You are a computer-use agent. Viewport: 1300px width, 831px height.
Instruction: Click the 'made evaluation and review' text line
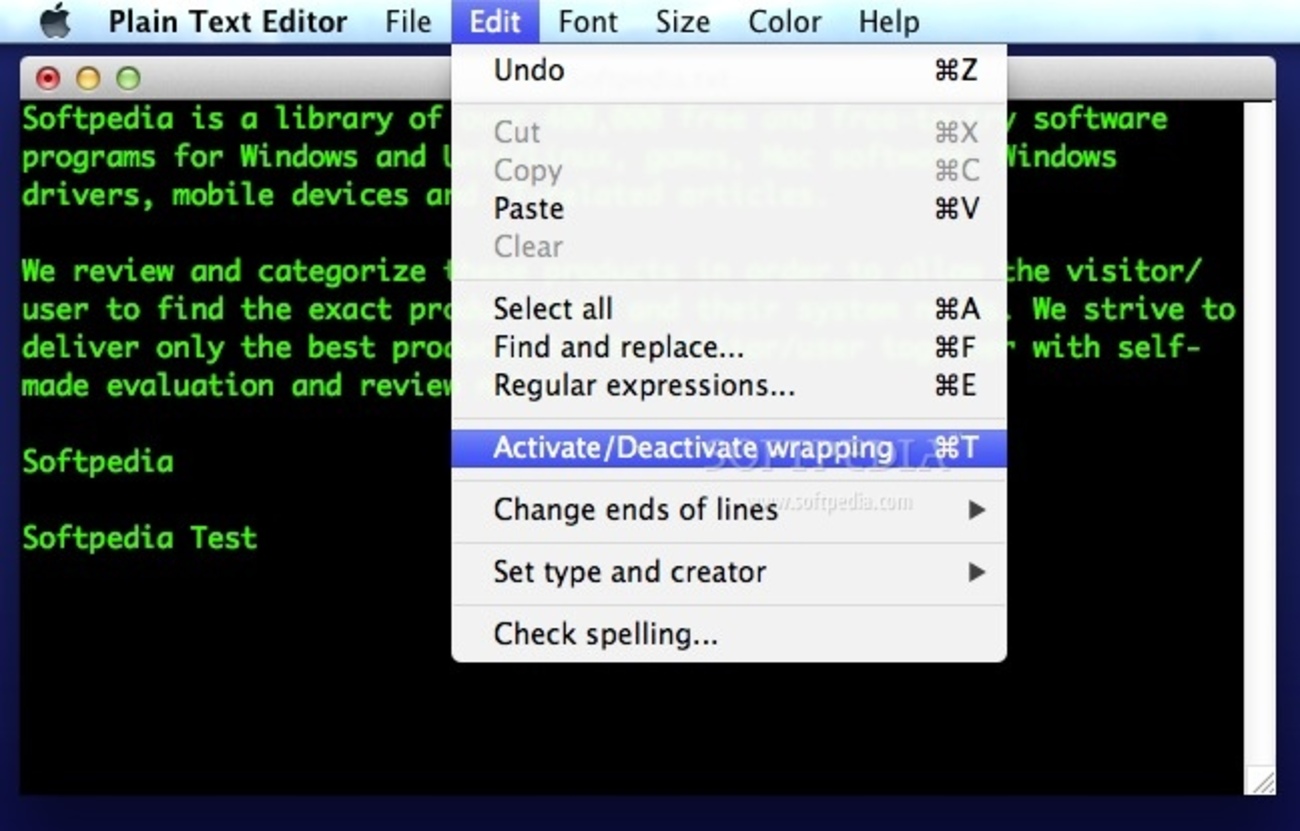coord(237,386)
